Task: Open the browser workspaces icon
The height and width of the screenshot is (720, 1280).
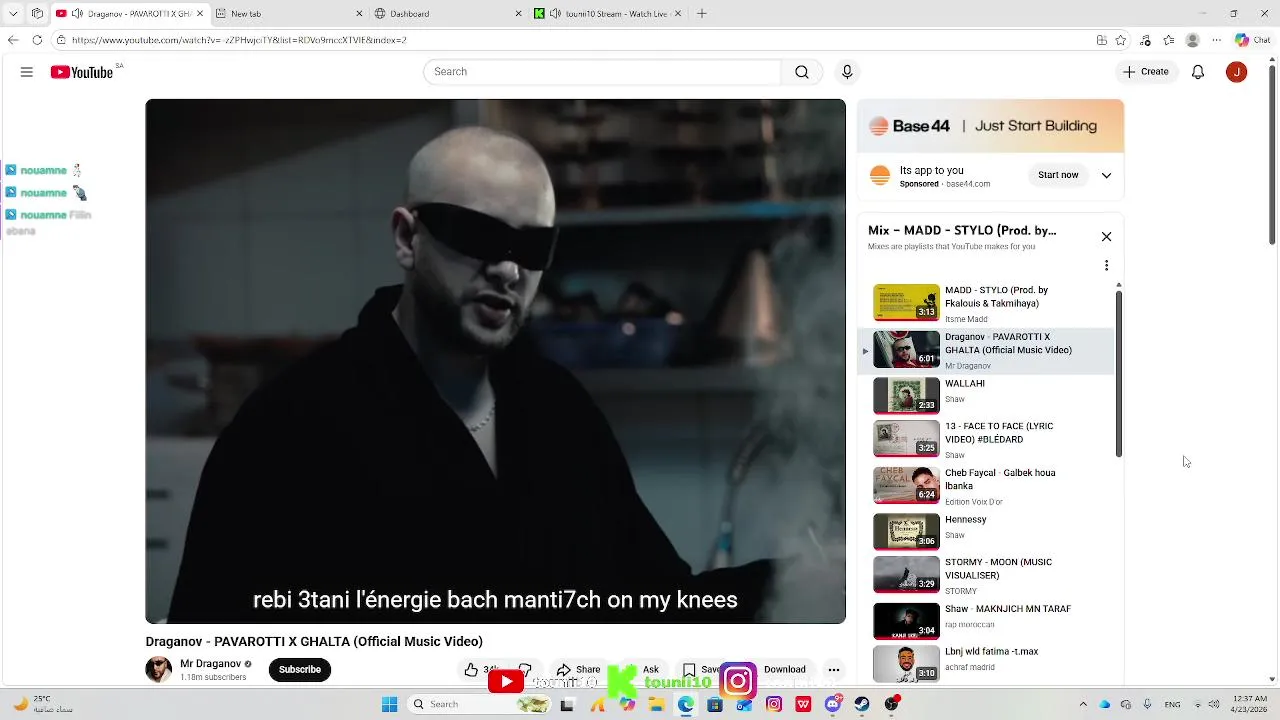Action: pos(37,13)
